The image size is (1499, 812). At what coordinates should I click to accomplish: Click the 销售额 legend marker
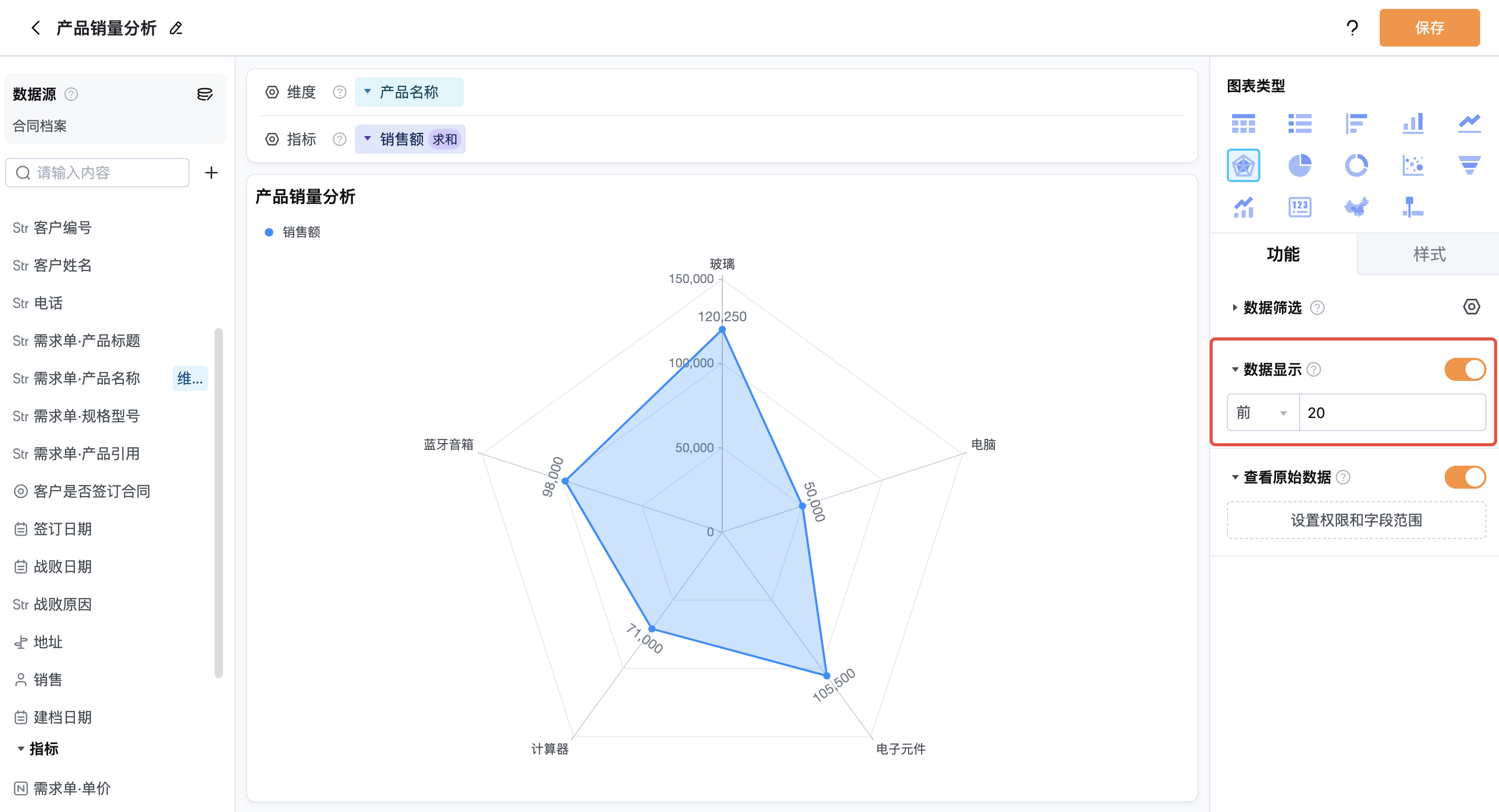[269, 232]
